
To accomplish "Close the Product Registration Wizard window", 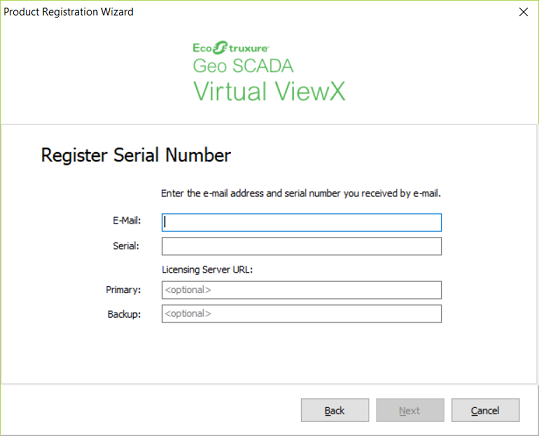I will click(x=523, y=12).
